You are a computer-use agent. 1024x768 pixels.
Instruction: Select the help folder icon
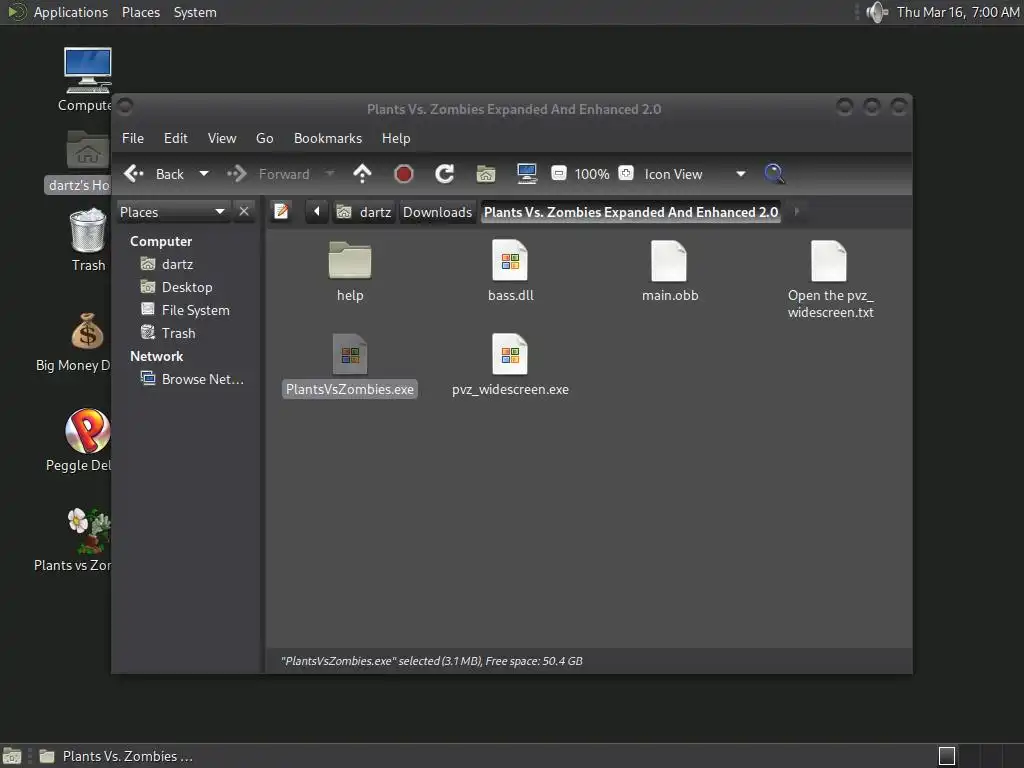pos(350,260)
